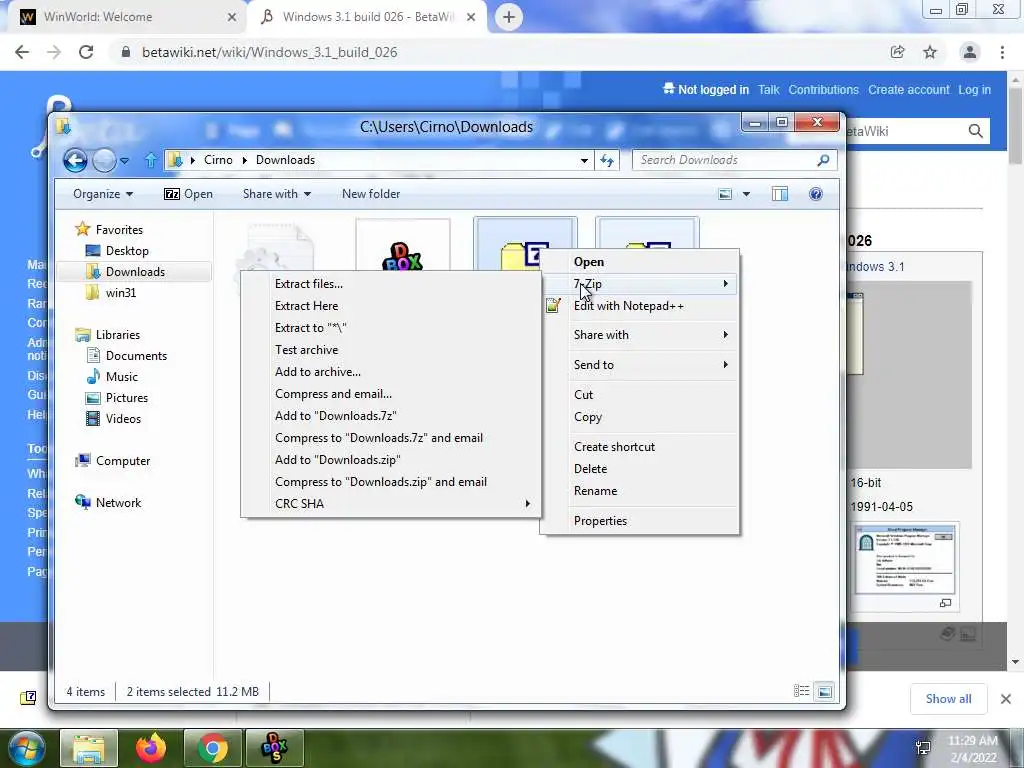Screen dimensions: 1024x768
Task: Click the blue up-folder arrow icon
Action: (151, 160)
